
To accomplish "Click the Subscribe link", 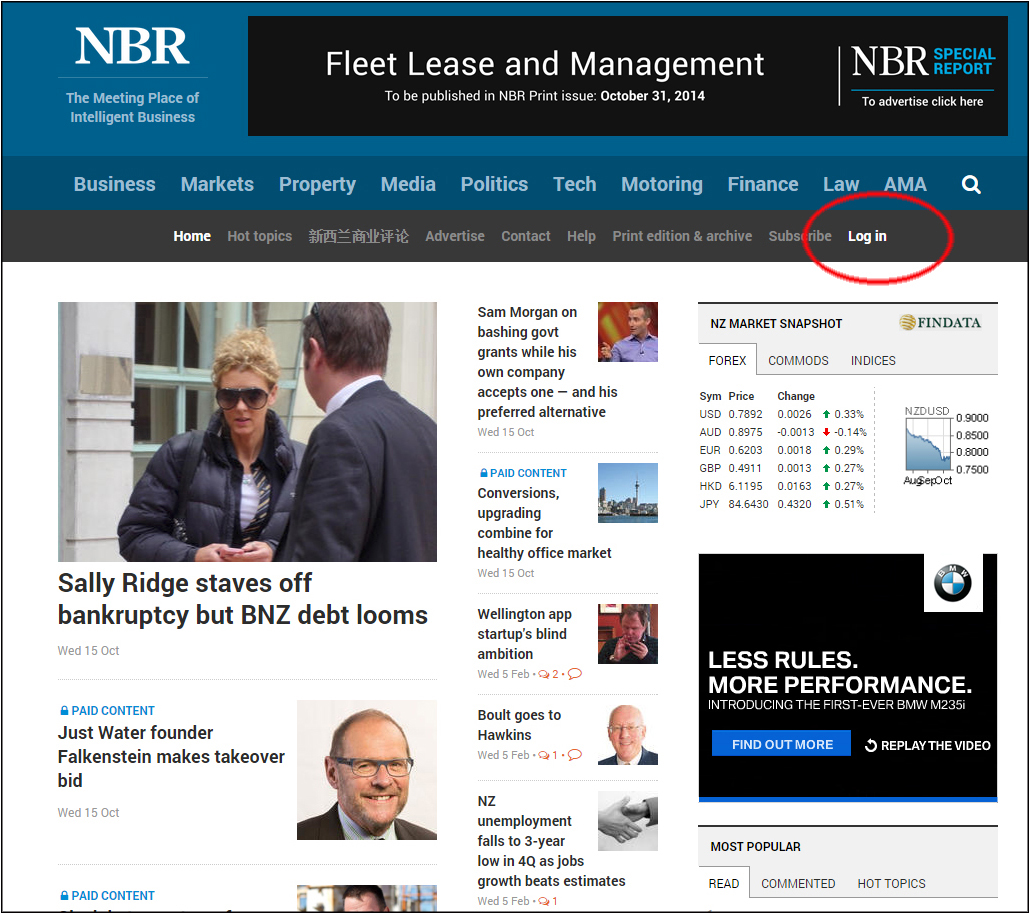I will (800, 236).
